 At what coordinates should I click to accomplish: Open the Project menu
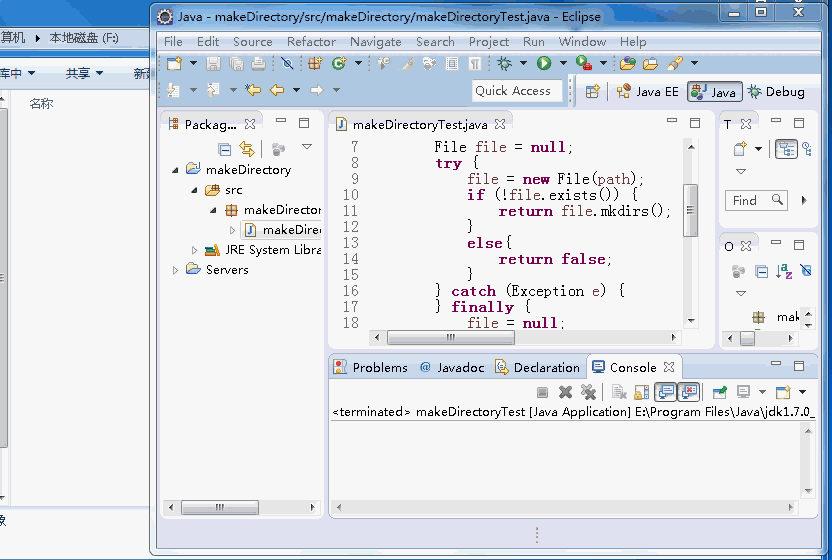(x=489, y=41)
